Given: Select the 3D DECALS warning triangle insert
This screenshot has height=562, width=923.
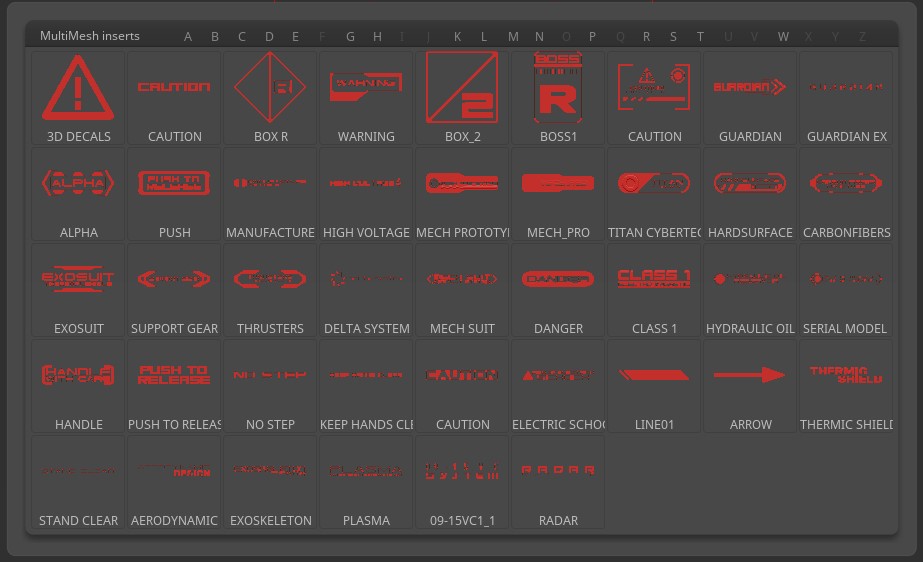Looking at the screenshot, I should coord(78,98).
